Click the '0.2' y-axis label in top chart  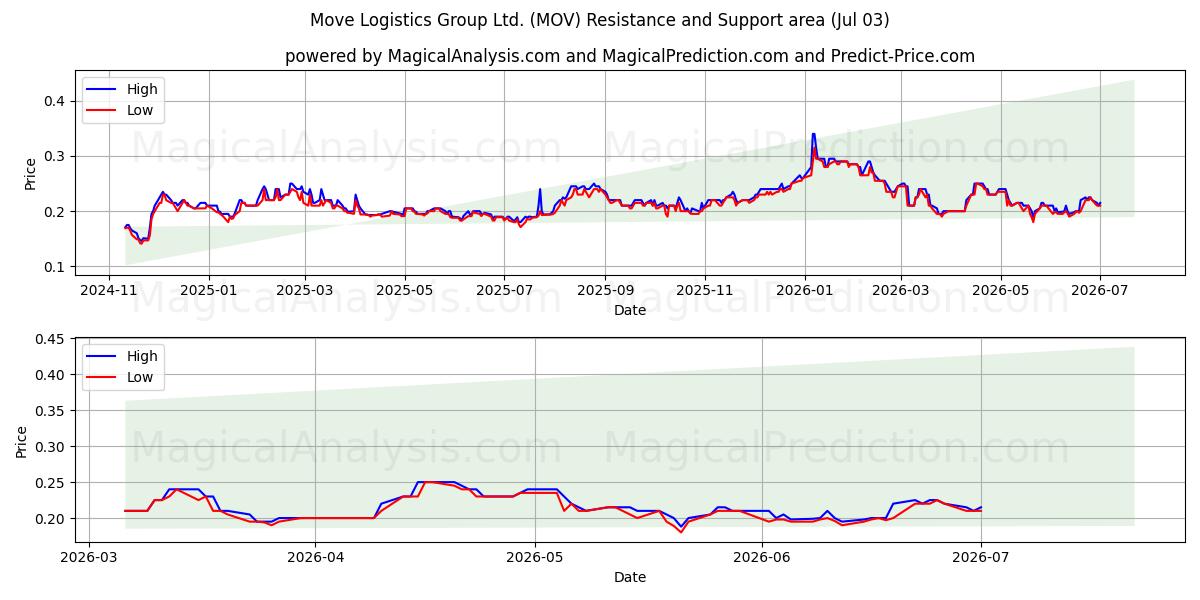point(55,212)
